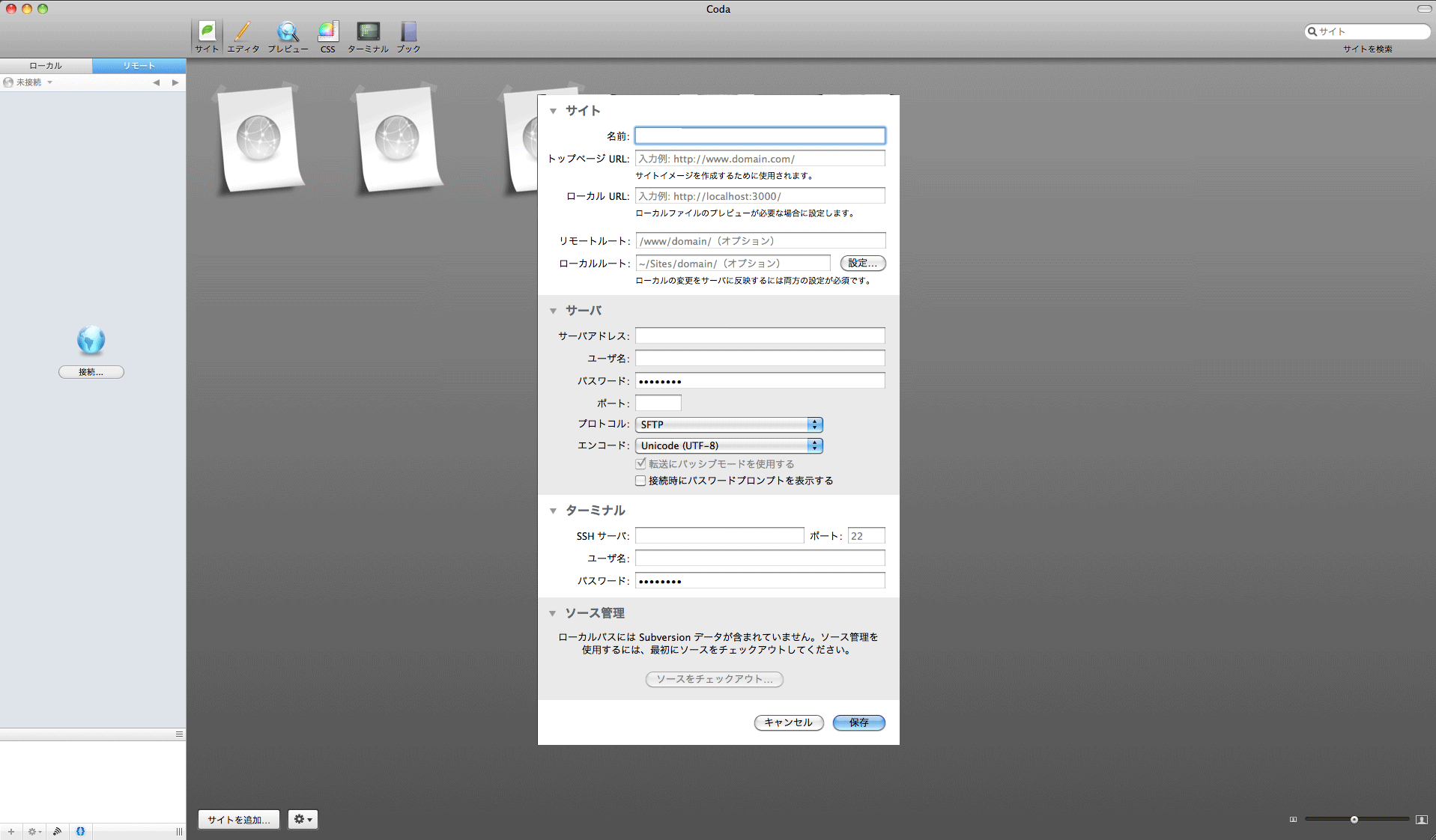Screen dimensions: 1436x840
Task: Focus the 名前 name field
Action: [760, 136]
